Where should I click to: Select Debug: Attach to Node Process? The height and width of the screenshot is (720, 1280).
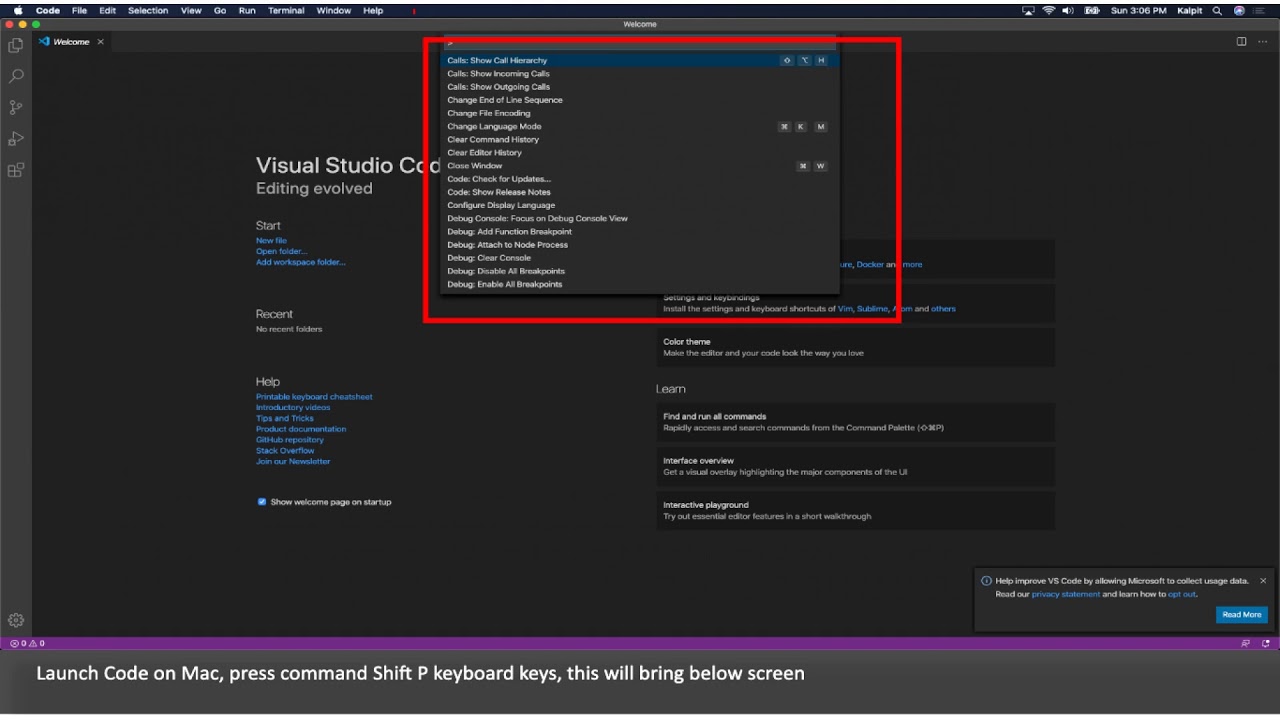pos(639,245)
